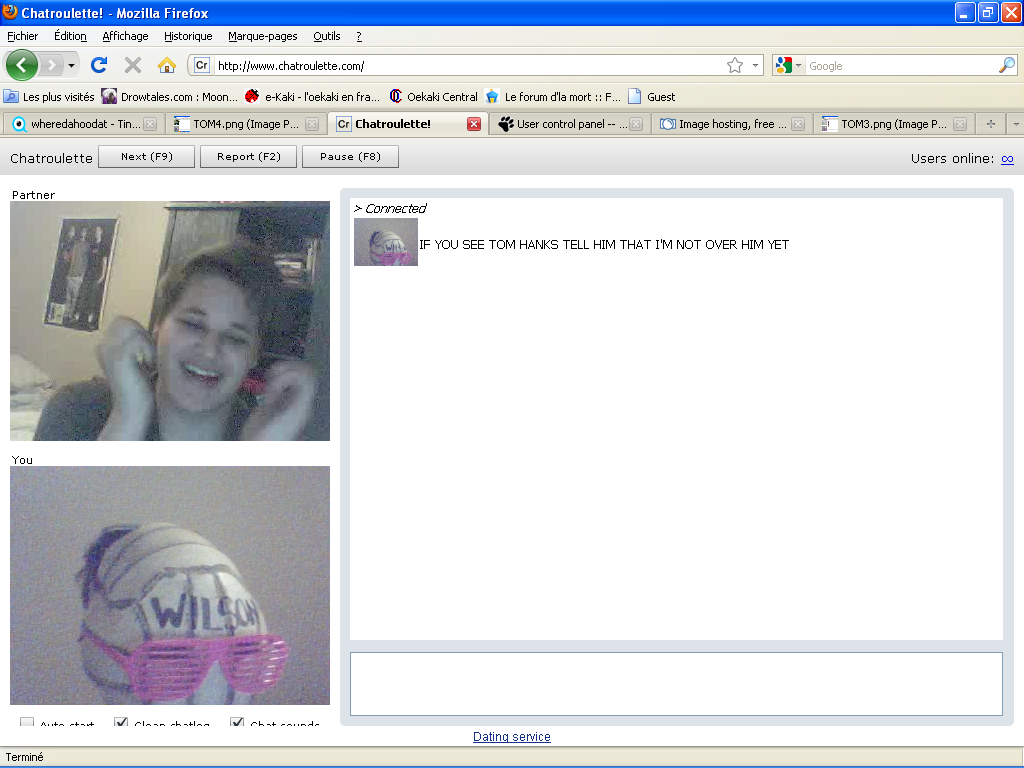Viewport: 1024px width, 768px height.
Task: Open the new tab plus button
Action: pyautogui.click(x=991, y=125)
